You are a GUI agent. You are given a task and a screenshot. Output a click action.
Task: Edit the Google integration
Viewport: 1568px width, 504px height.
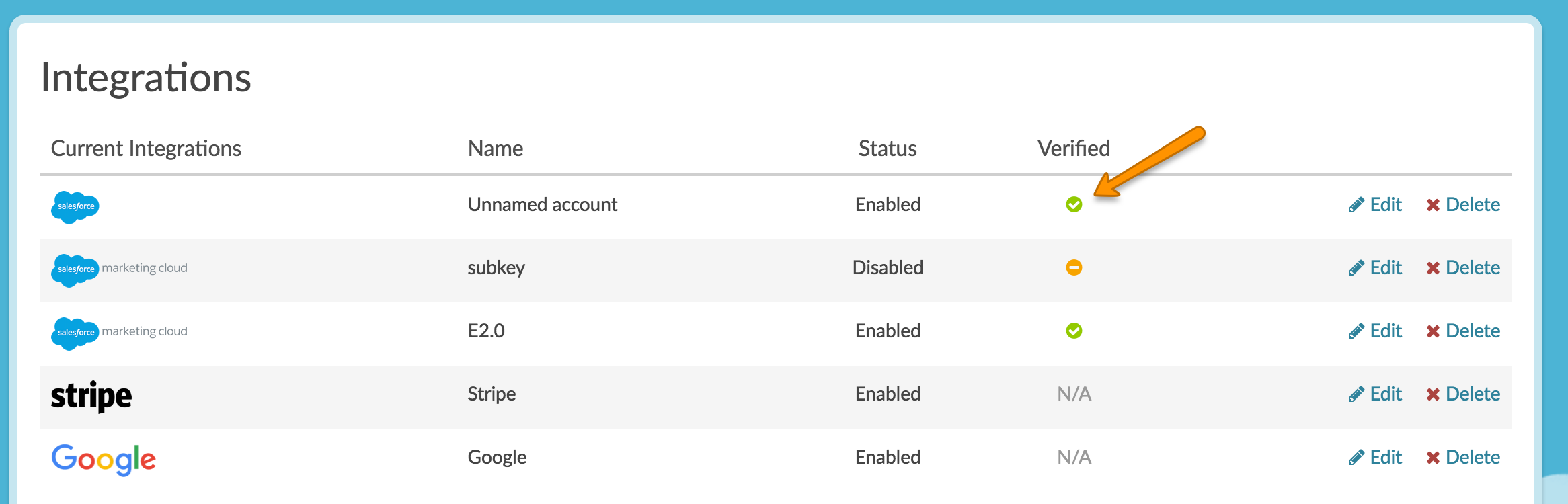[x=1375, y=457]
